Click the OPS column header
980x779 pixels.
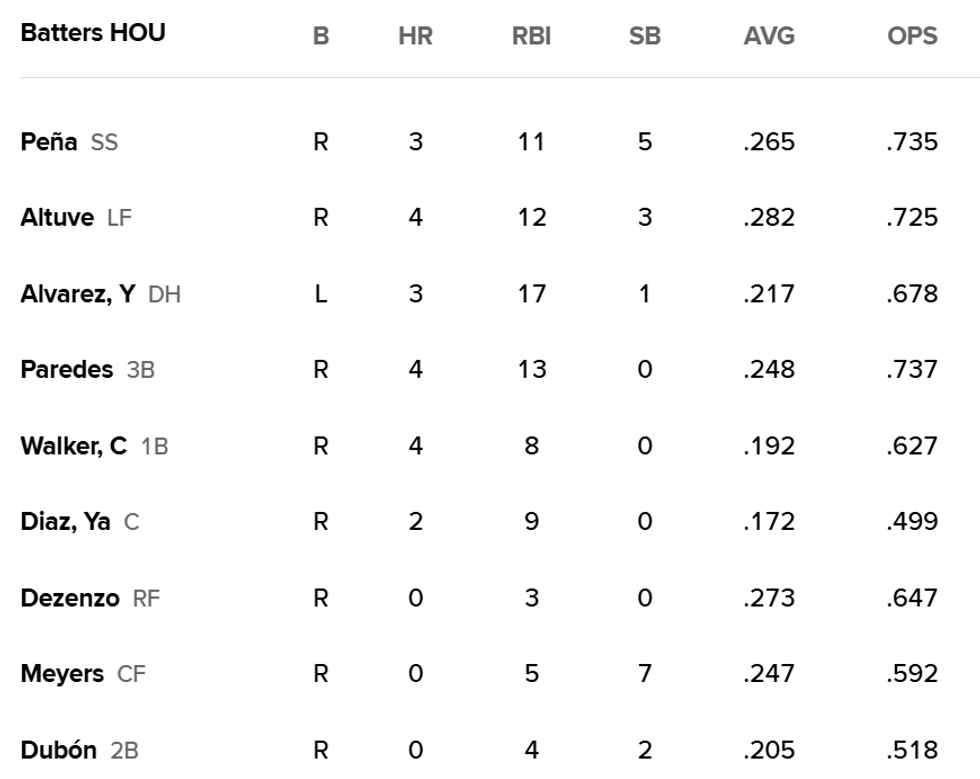point(912,37)
